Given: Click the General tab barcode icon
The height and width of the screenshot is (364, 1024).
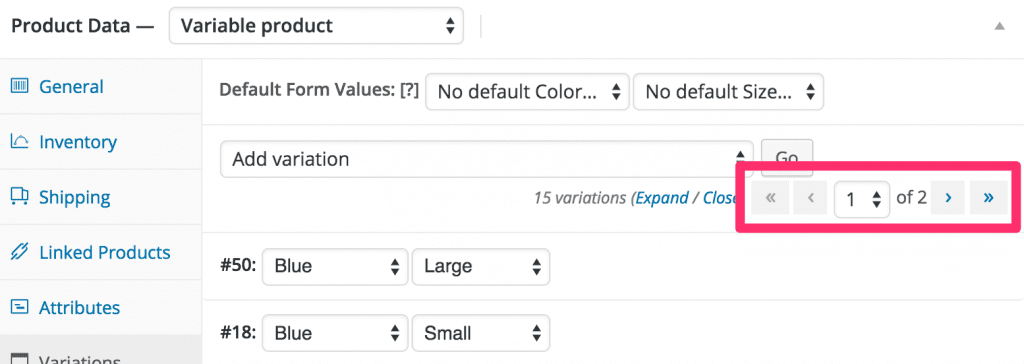Looking at the screenshot, I should tap(20, 86).
